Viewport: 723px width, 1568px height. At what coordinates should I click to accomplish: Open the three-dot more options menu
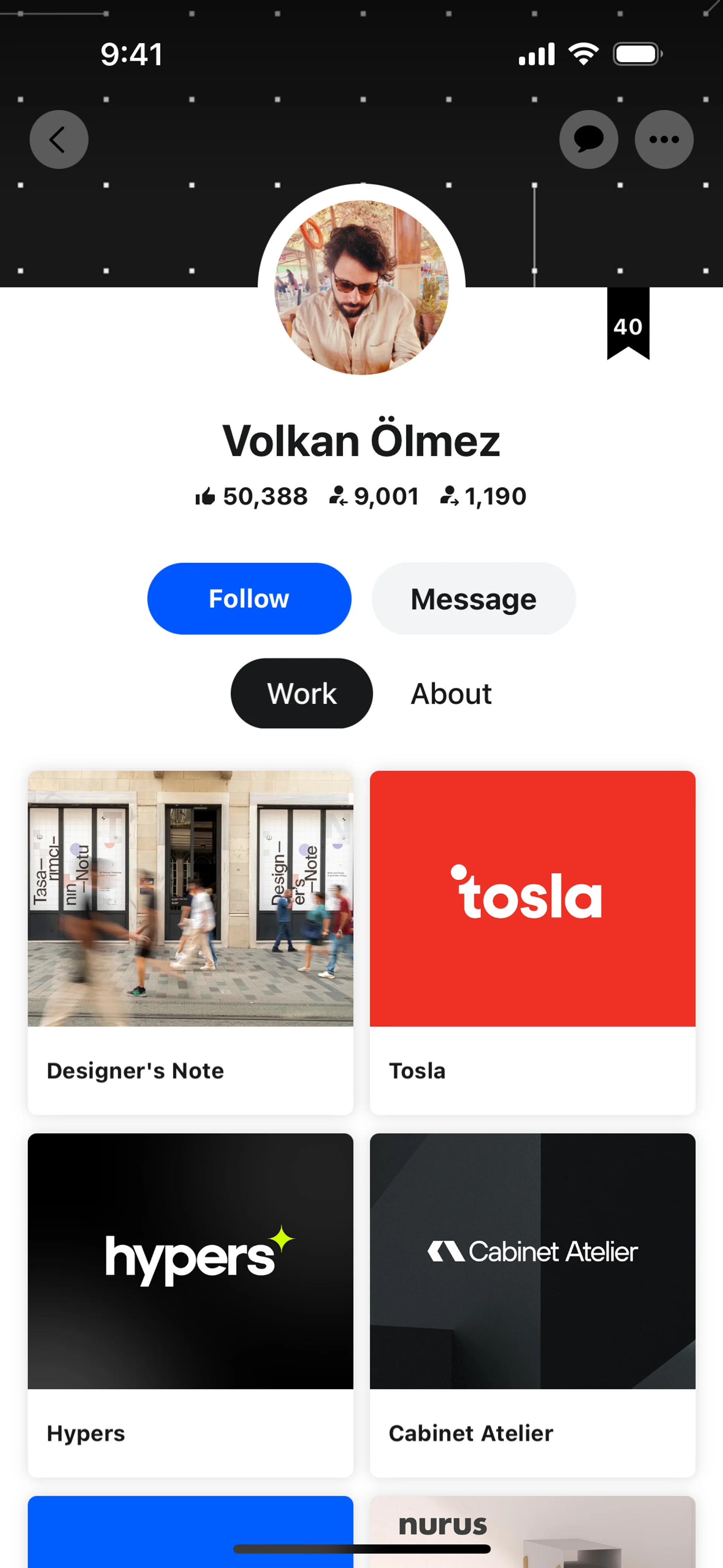point(664,139)
